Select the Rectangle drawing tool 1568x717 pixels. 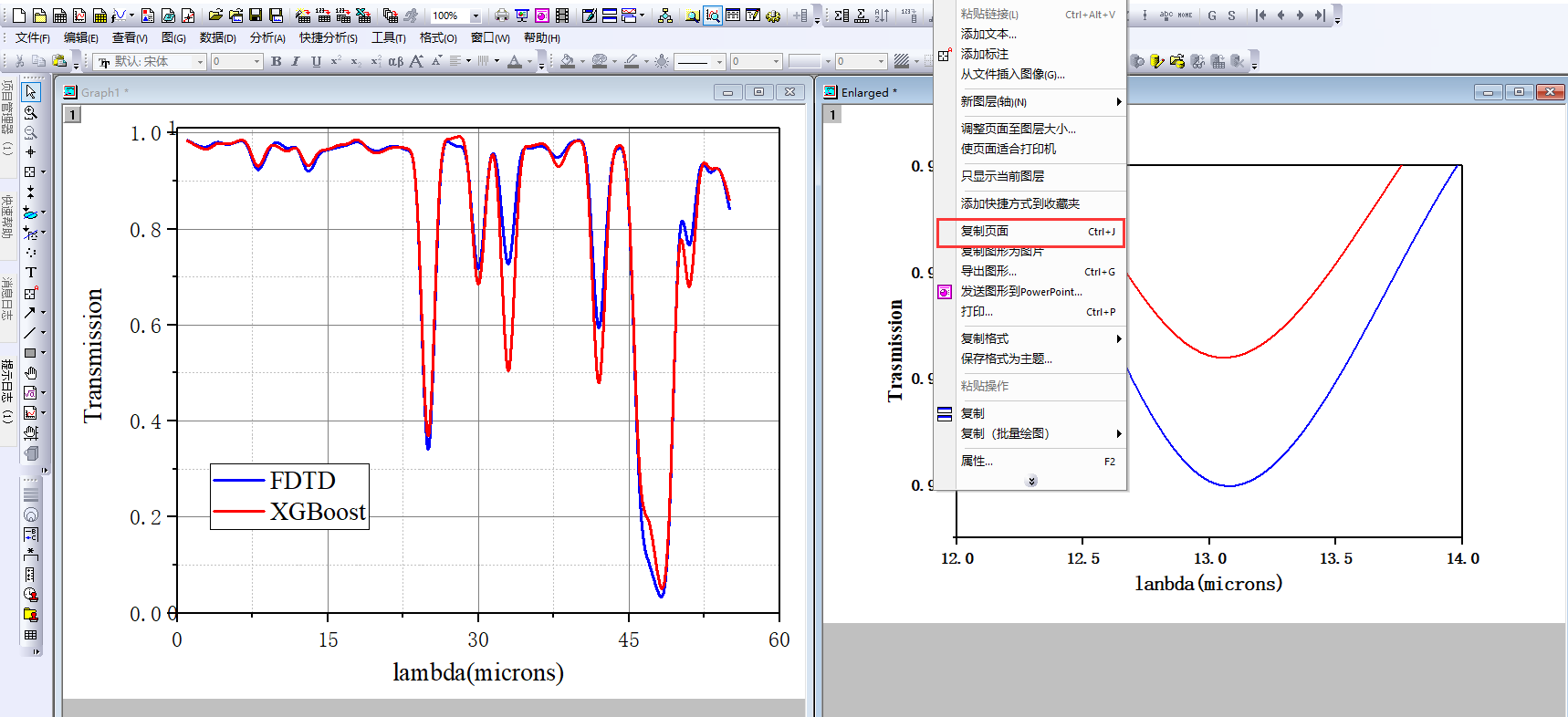(30, 352)
